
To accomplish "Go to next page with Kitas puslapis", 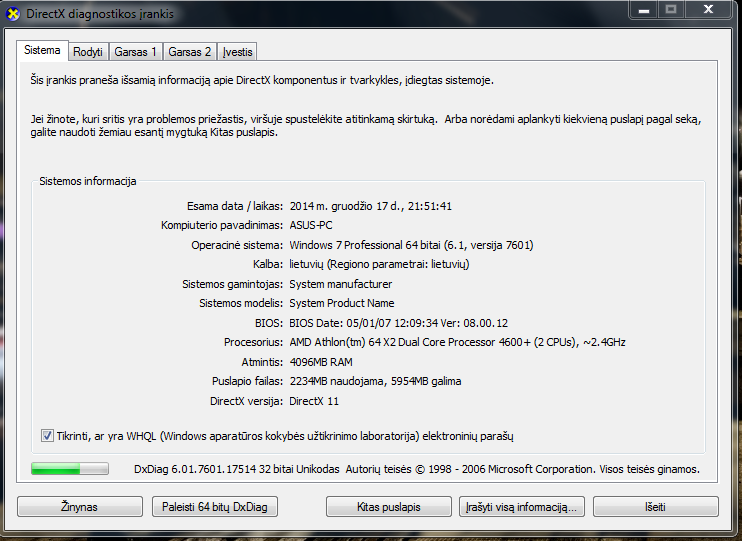I will pos(389,506).
